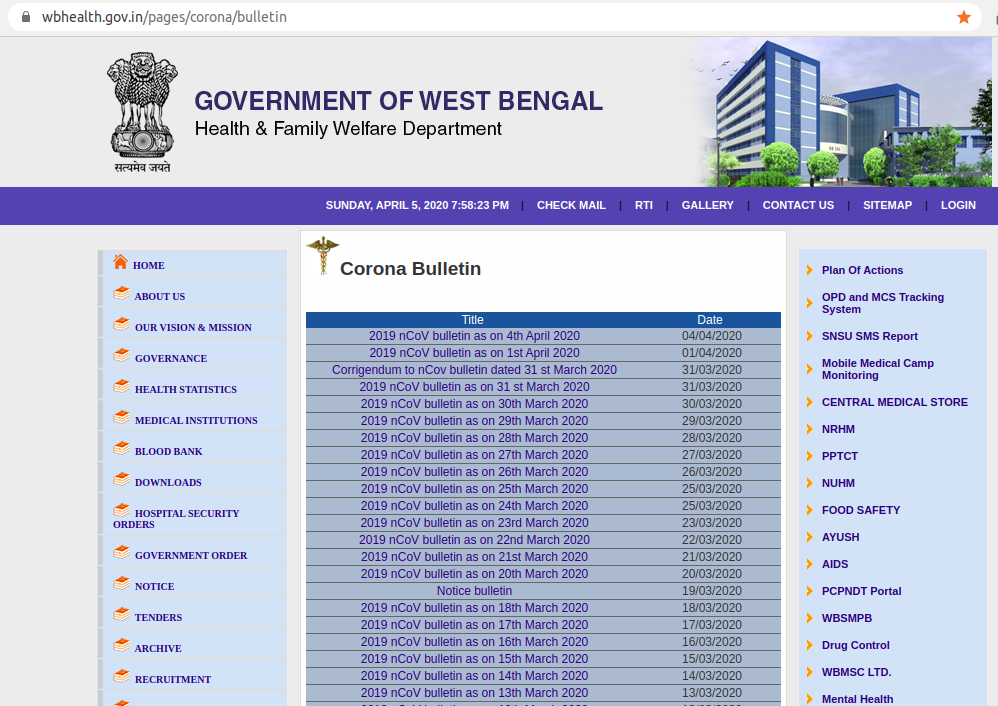The height and width of the screenshot is (706, 998).
Task: Open SITEMAP in top navigation bar
Action: click(887, 205)
